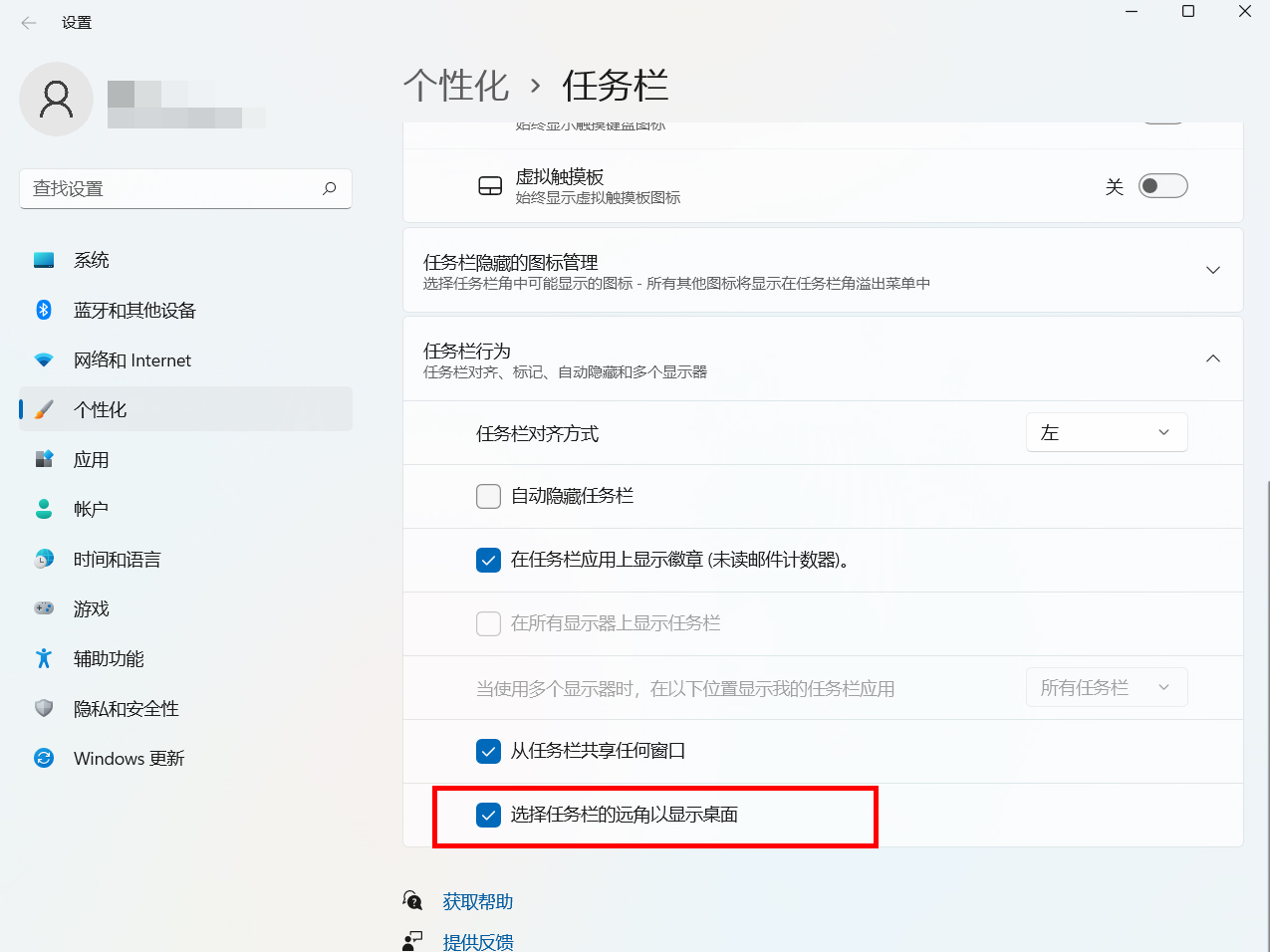Disable 选择任务栏的远角以显示桌面
The height and width of the screenshot is (952, 1270).
[488, 816]
